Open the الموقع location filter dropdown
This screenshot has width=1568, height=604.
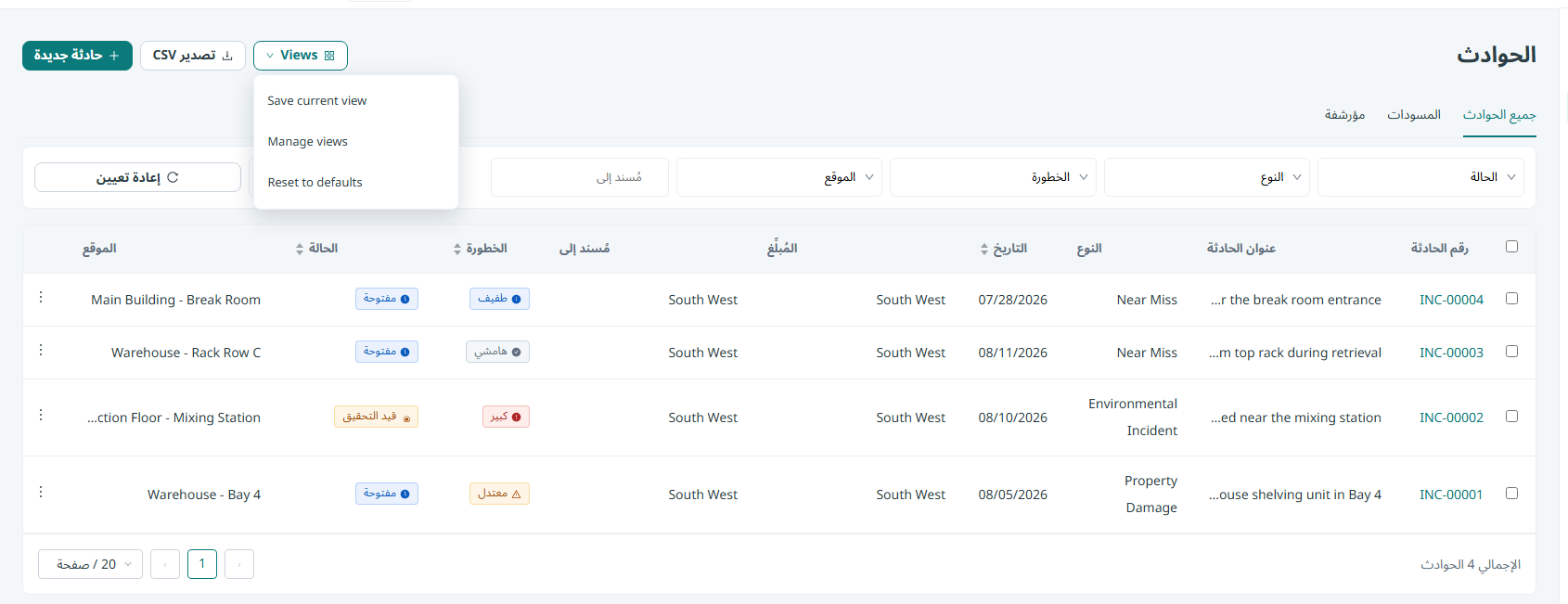(779, 177)
